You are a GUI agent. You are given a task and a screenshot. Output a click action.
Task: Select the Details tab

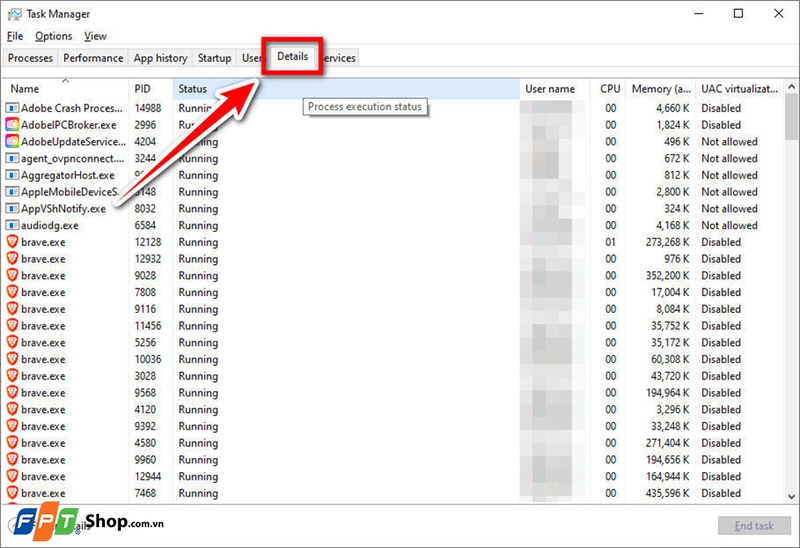292,56
